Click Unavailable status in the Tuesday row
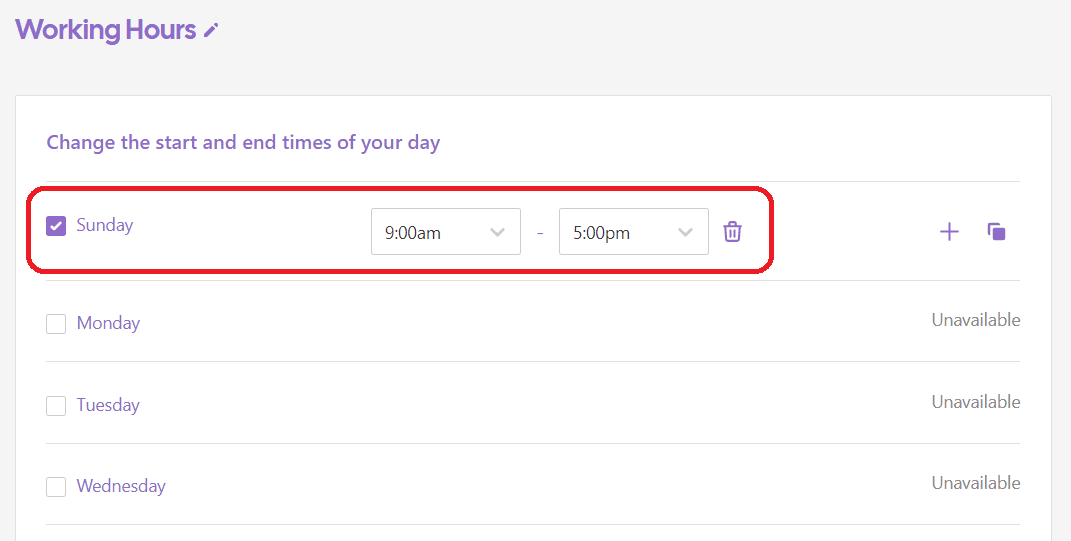This screenshot has width=1071, height=541. pos(975,402)
